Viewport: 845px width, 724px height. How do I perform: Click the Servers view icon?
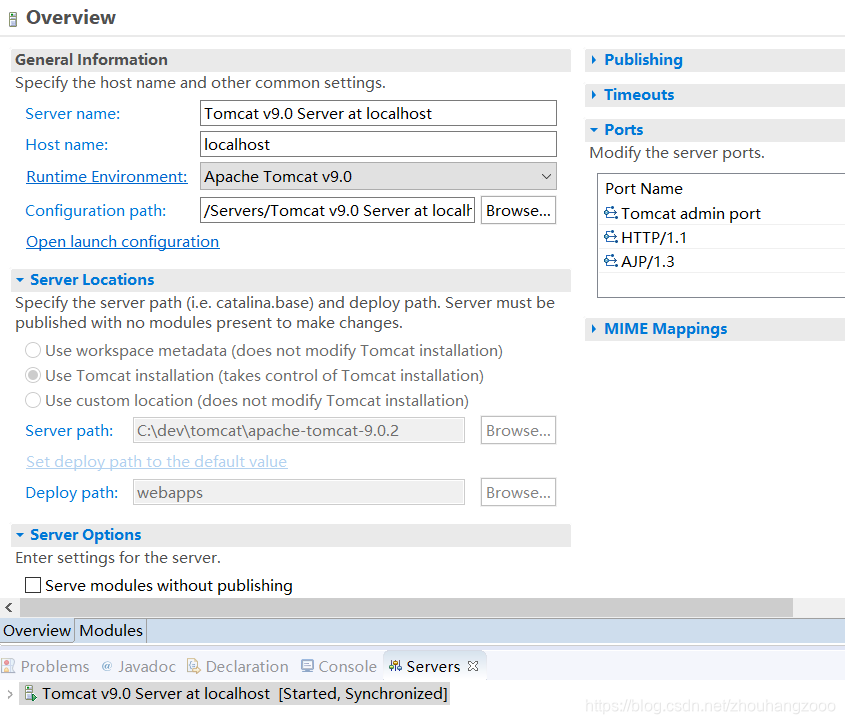pos(395,666)
